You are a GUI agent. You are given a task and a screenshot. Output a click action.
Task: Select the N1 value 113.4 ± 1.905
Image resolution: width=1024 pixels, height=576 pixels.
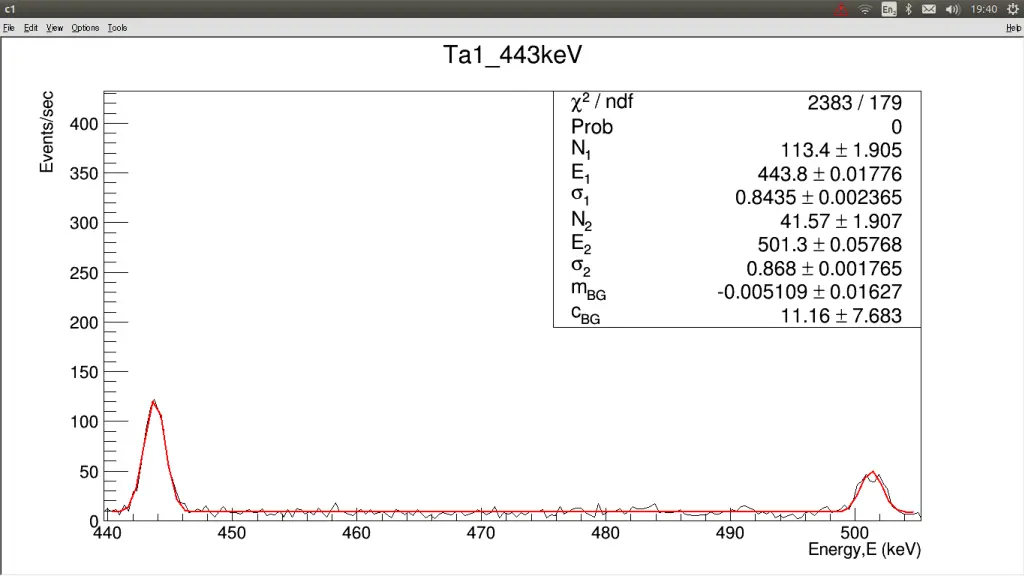pos(841,150)
